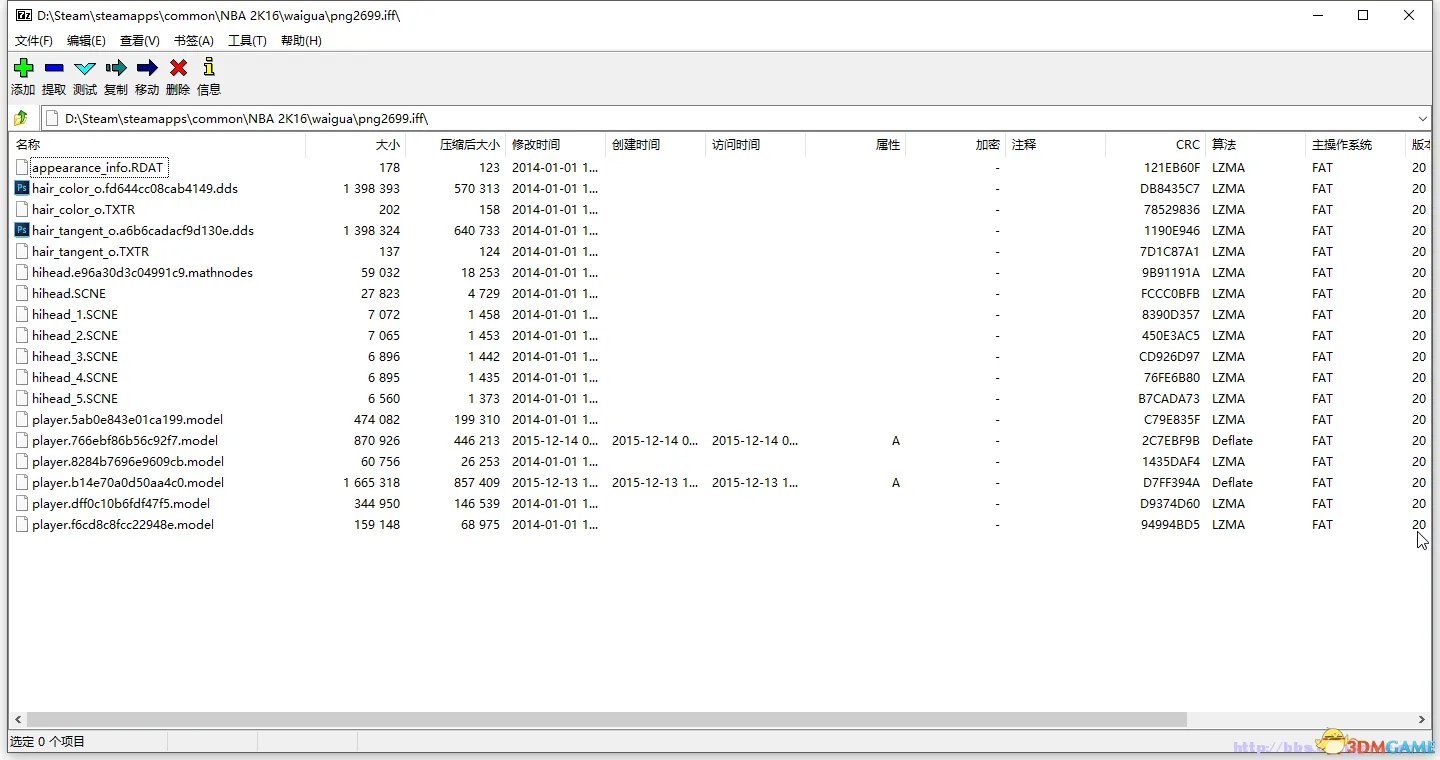Click the document icon beside appearance_info.RDAT
This screenshot has width=1440, height=760.
point(22,167)
